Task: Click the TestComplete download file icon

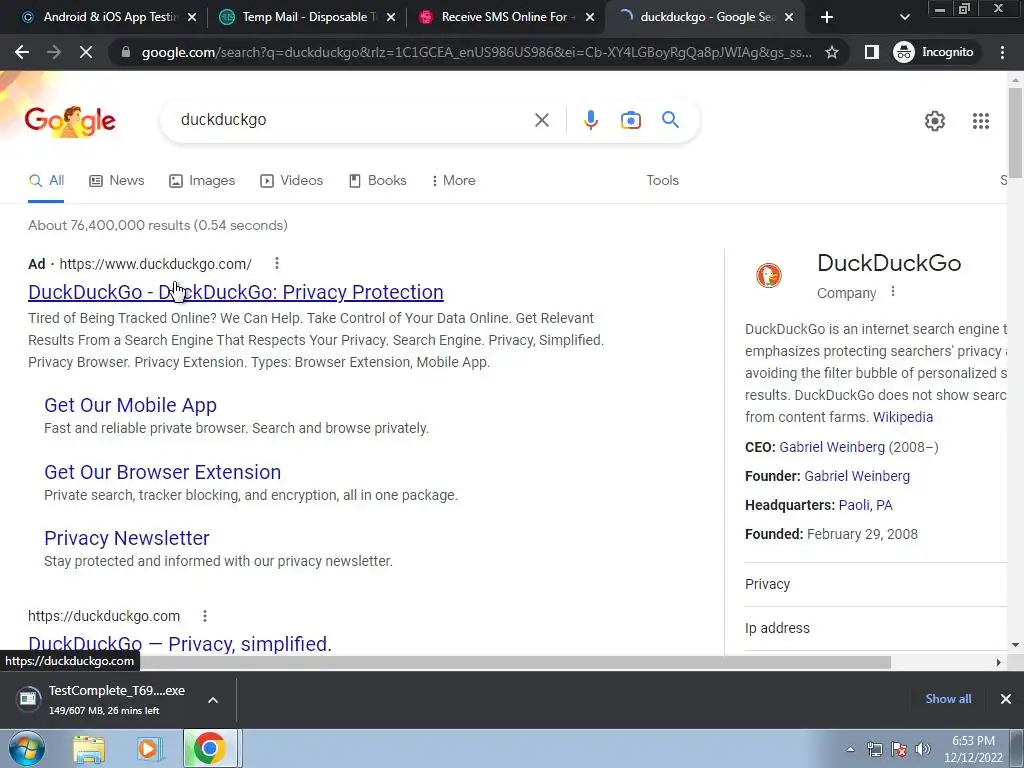Action: pos(28,699)
